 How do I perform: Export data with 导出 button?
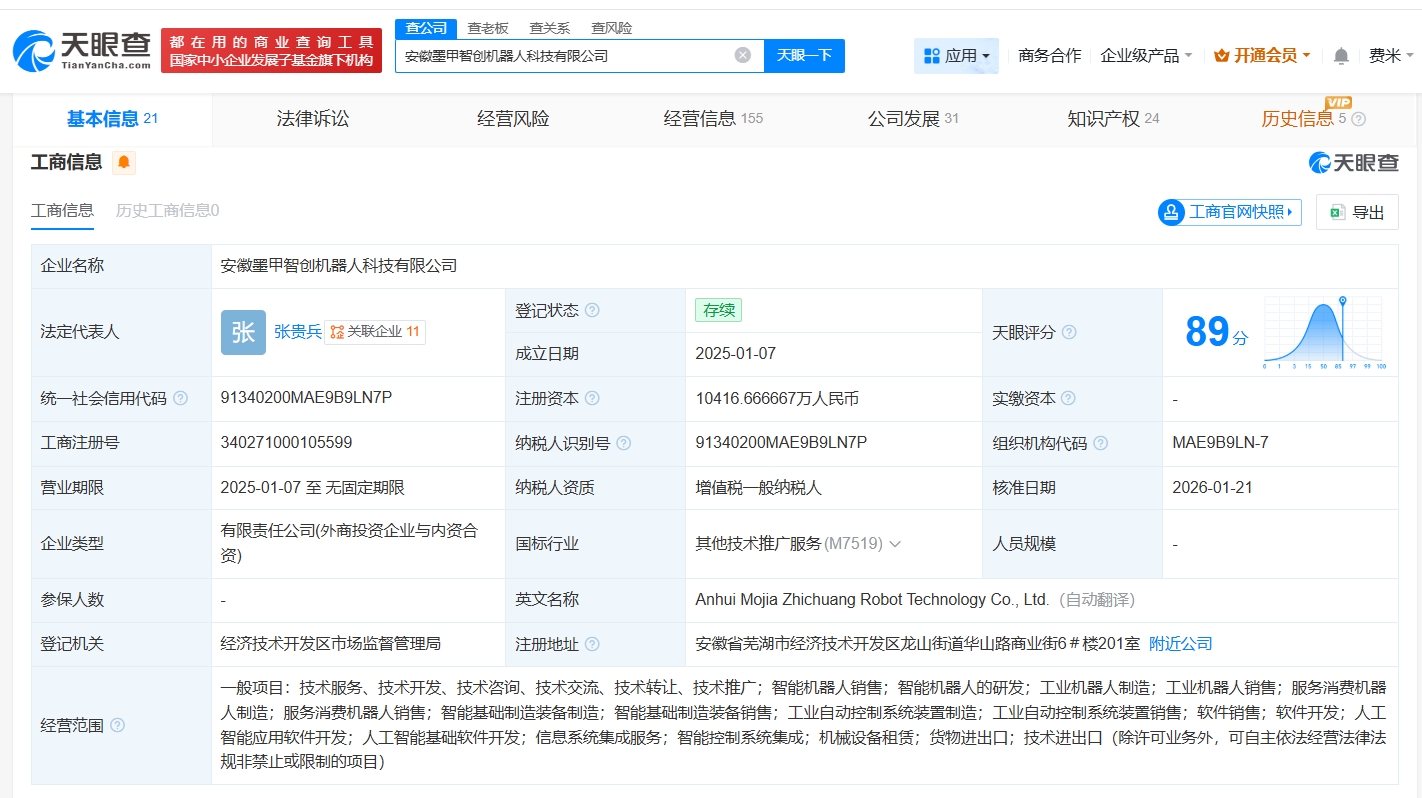1357,212
